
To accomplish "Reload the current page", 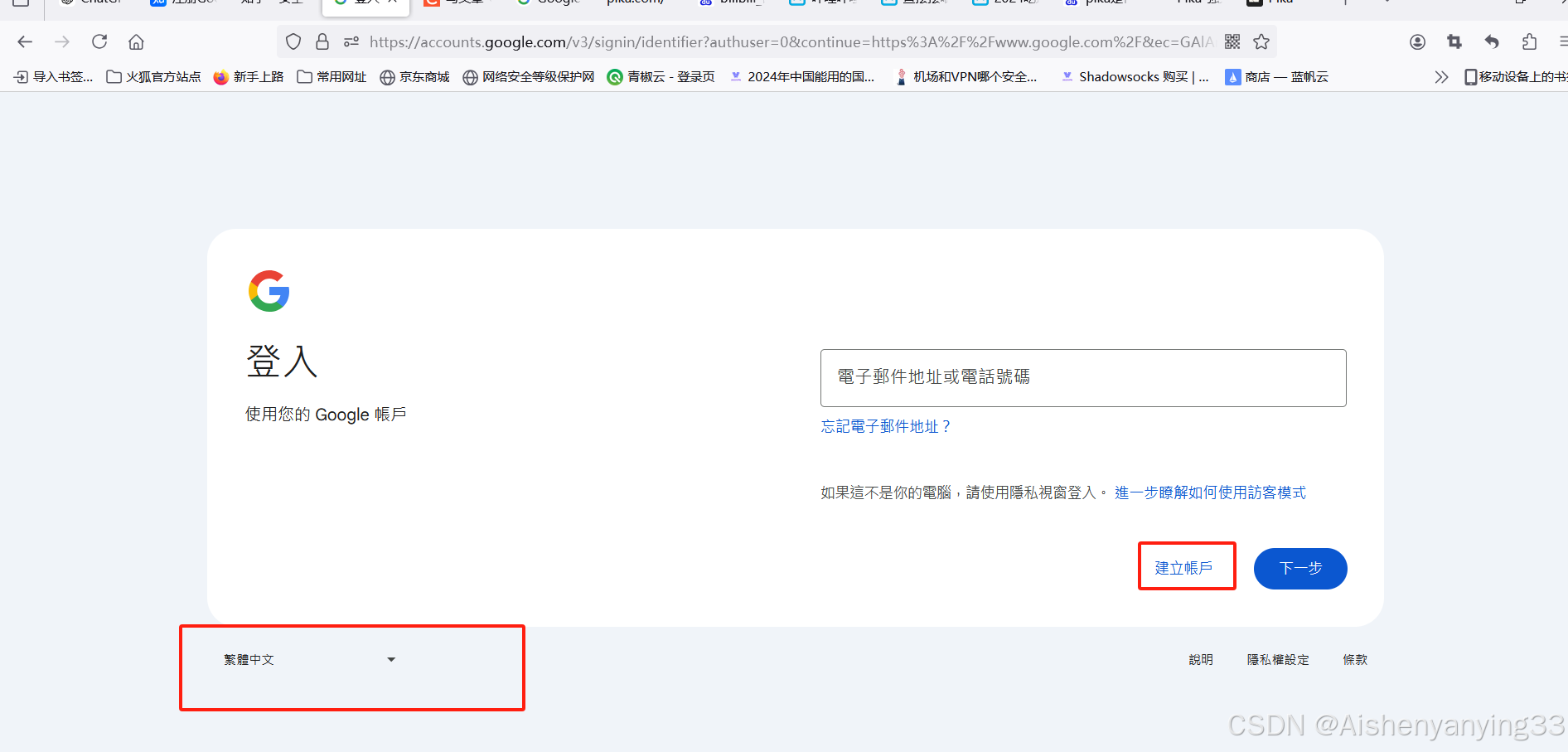I will pyautogui.click(x=99, y=41).
